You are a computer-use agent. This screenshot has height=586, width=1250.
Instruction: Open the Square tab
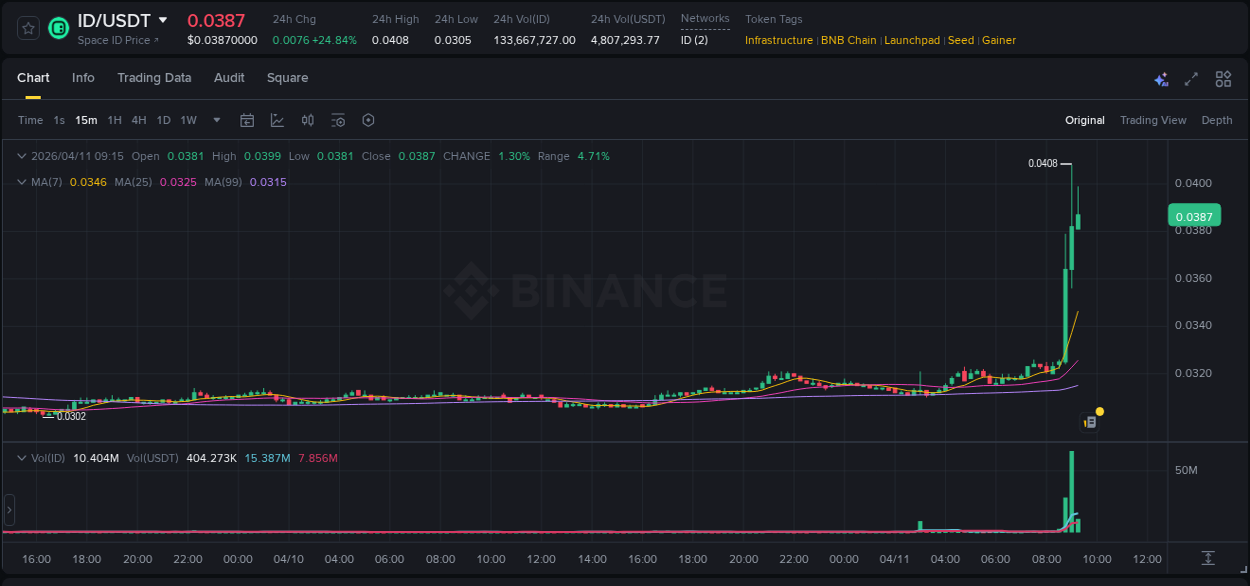click(x=287, y=78)
